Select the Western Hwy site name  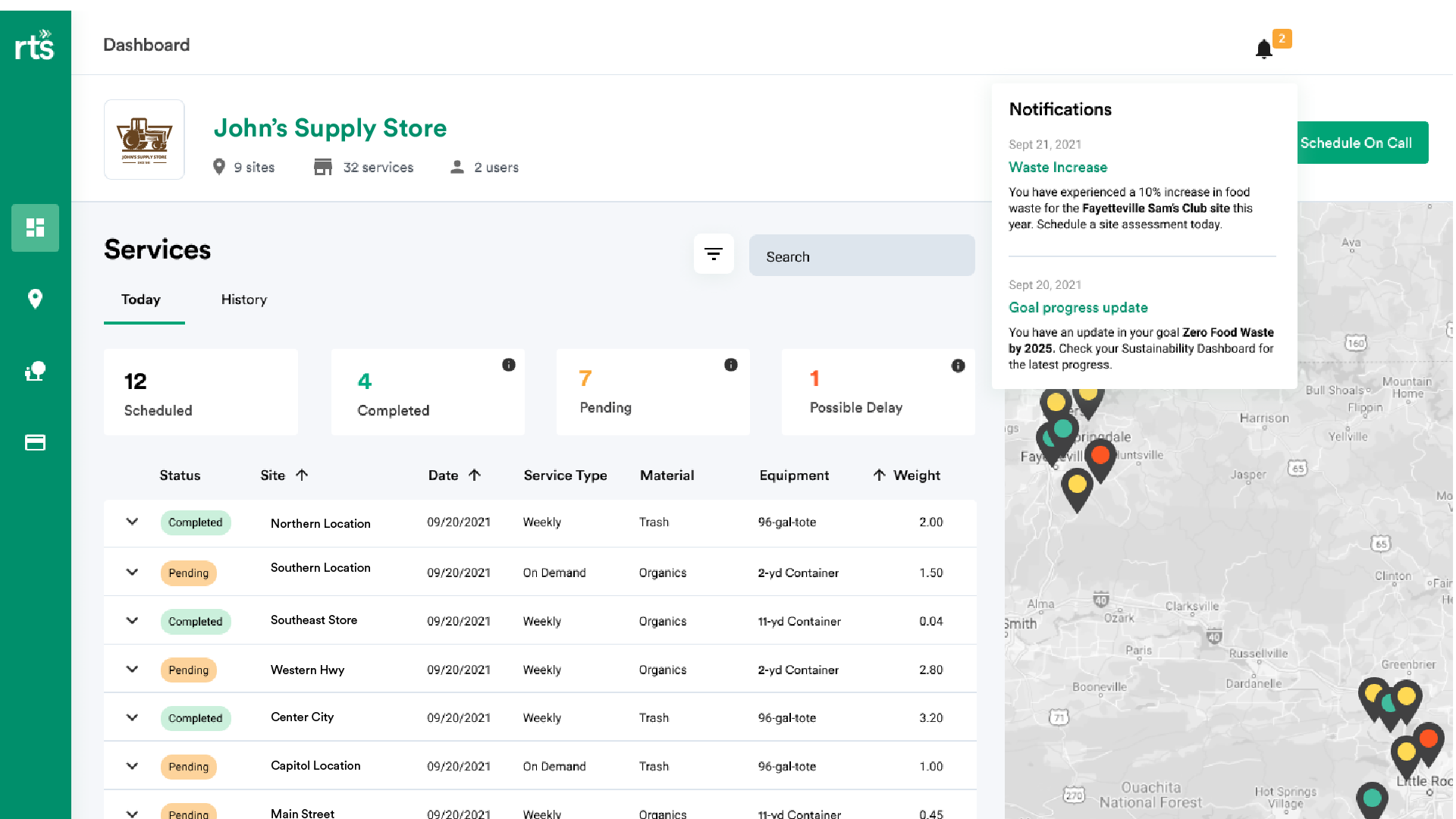[x=307, y=670]
